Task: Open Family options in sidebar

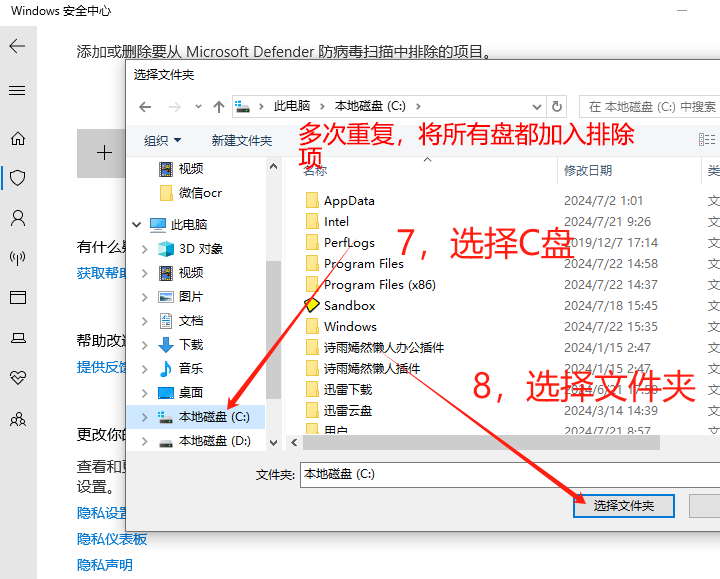Action: (18, 419)
